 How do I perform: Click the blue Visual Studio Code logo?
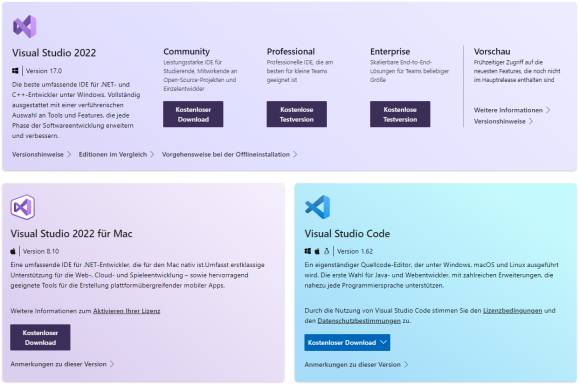tap(317, 207)
